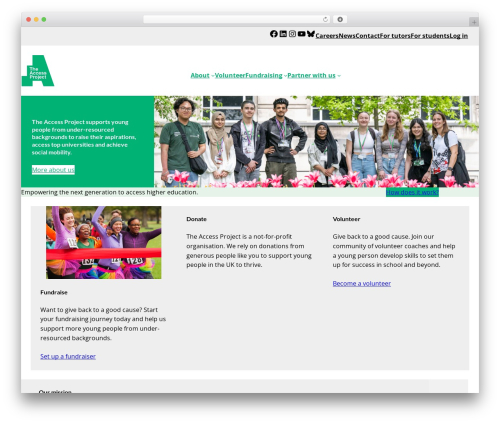Click the Become a volunteer link
The height and width of the screenshot is (423, 500).
(362, 283)
